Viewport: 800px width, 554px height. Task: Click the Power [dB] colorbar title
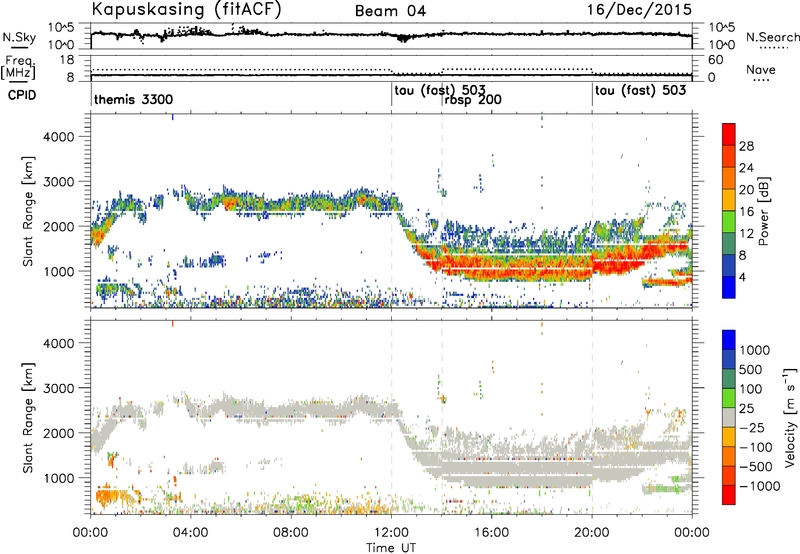[x=763, y=211]
